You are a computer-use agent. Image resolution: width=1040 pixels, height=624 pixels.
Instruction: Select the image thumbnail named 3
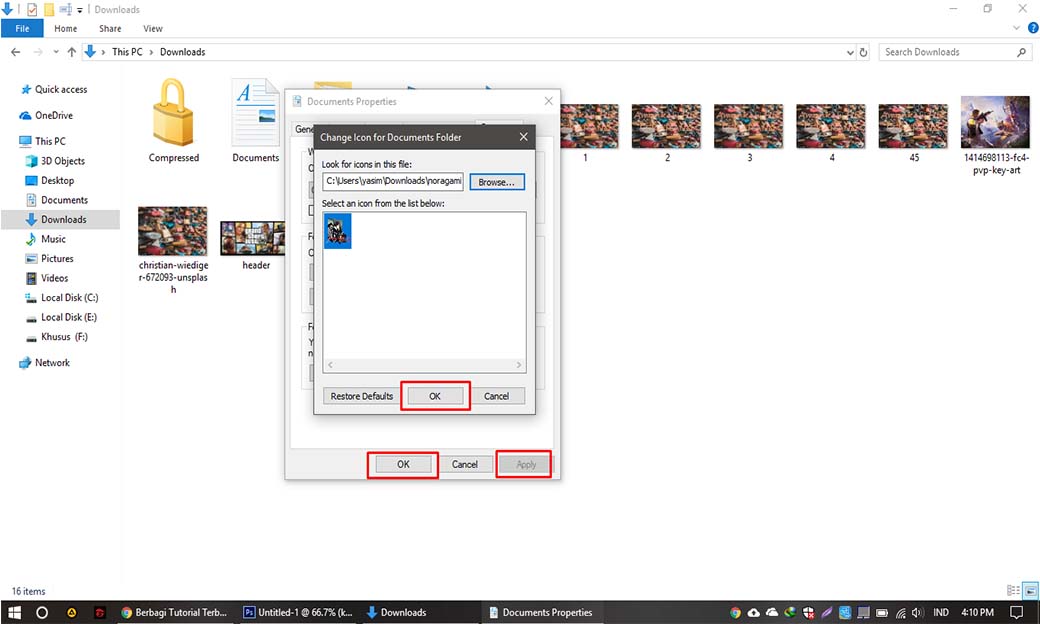pyautogui.click(x=748, y=126)
